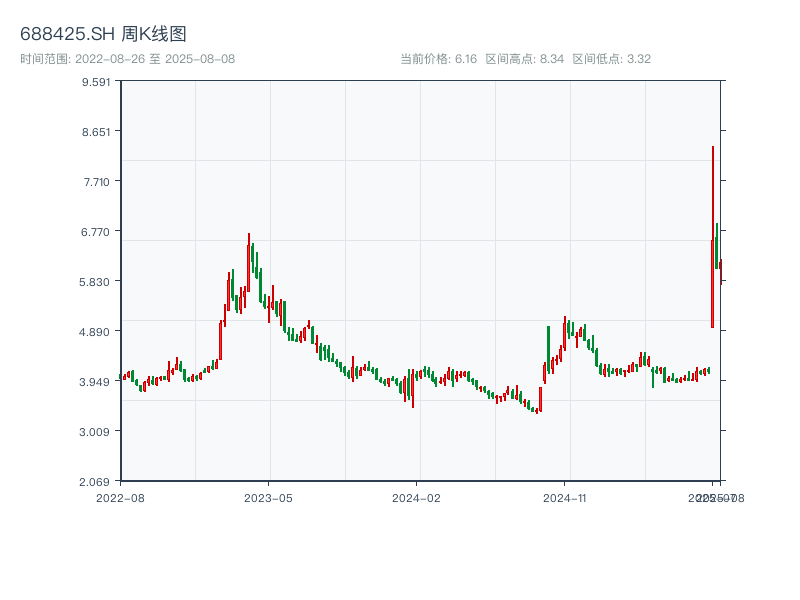Click the y-axis value 9.591
800x600 pixels.
(96, 82)
